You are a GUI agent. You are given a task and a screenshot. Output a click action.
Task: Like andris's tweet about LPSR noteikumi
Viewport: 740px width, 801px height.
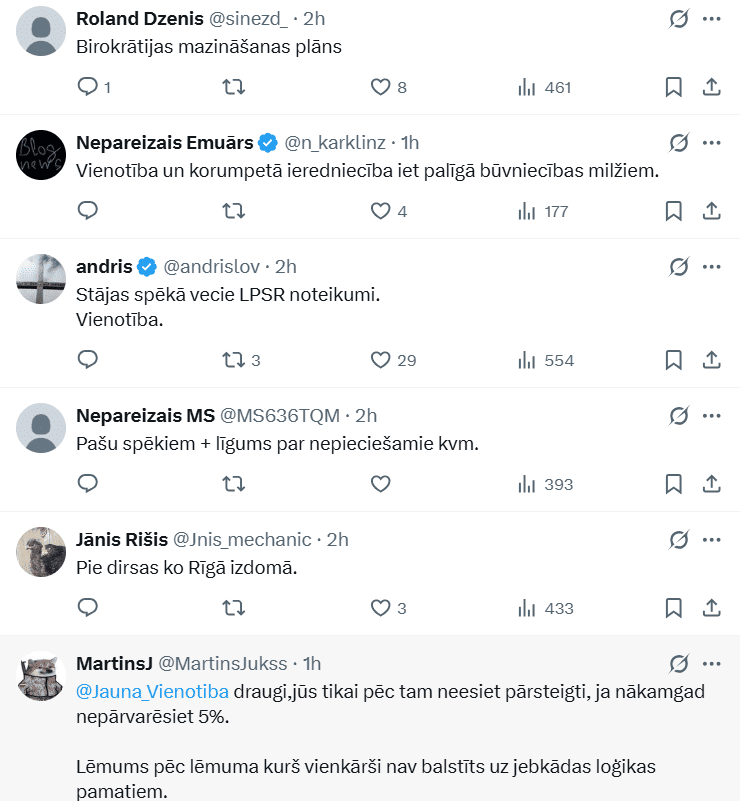380,360
